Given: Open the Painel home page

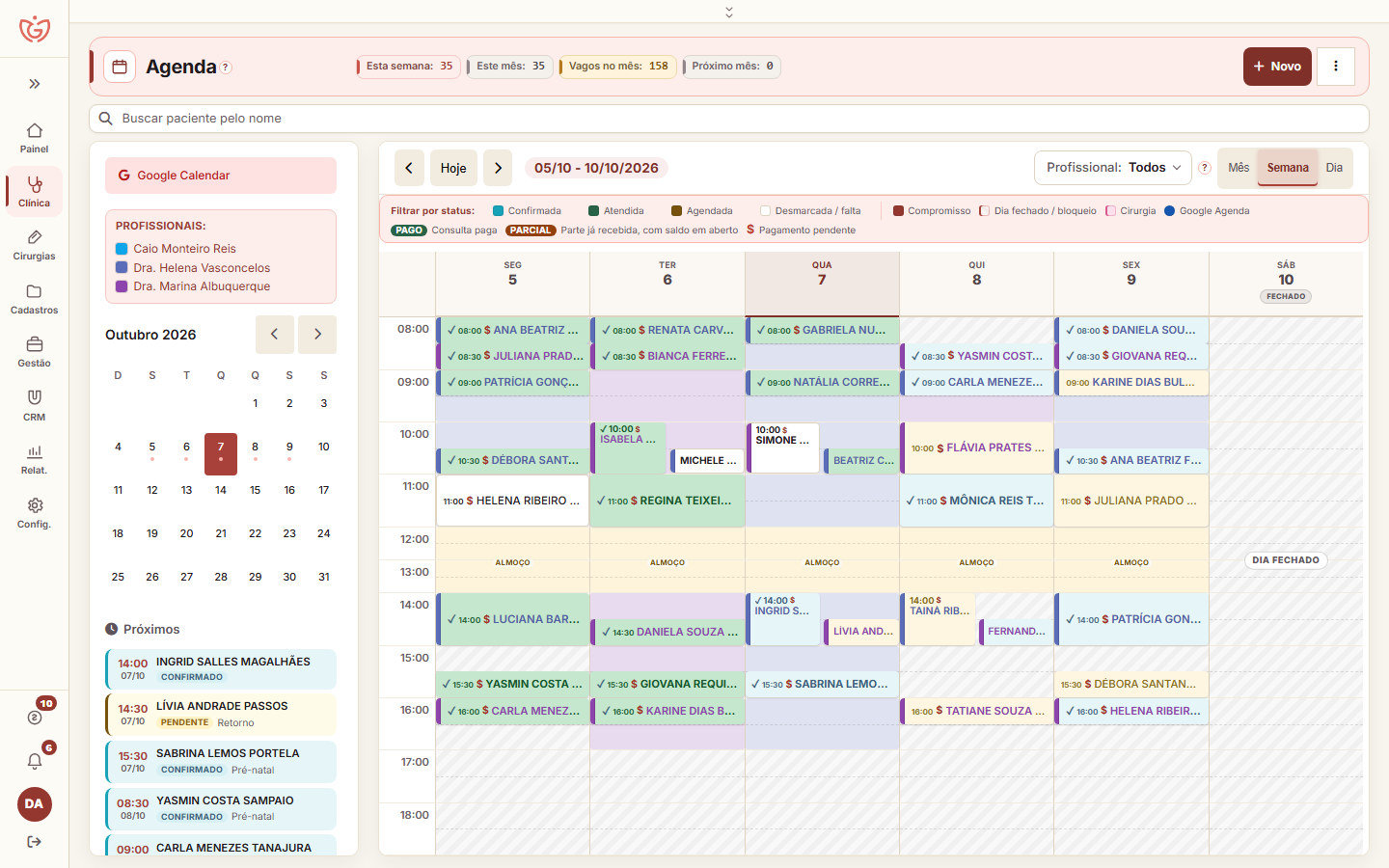Looking at the screenshot, I should click(34, 137).
